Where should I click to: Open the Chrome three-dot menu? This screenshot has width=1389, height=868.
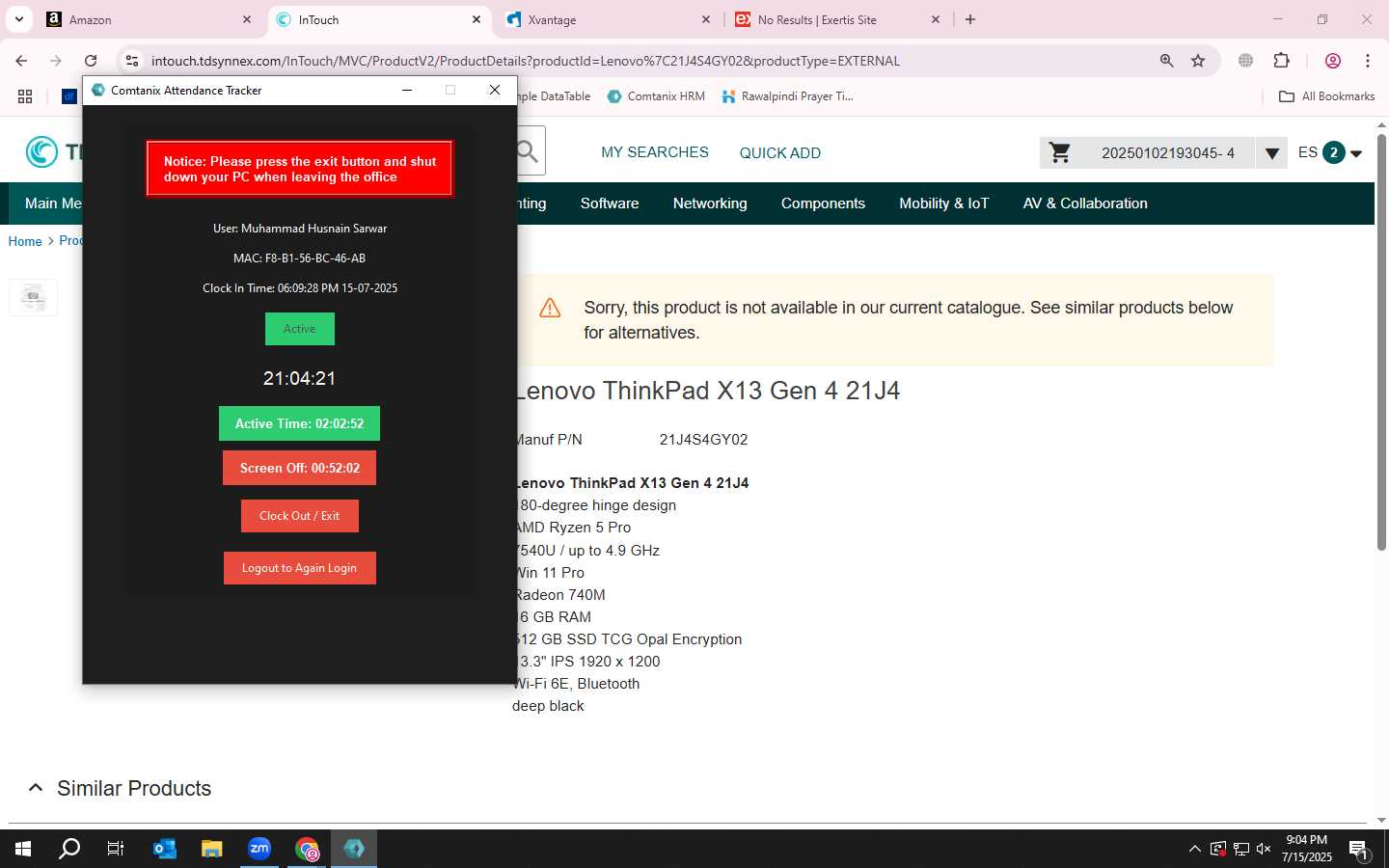(1368, 61)
